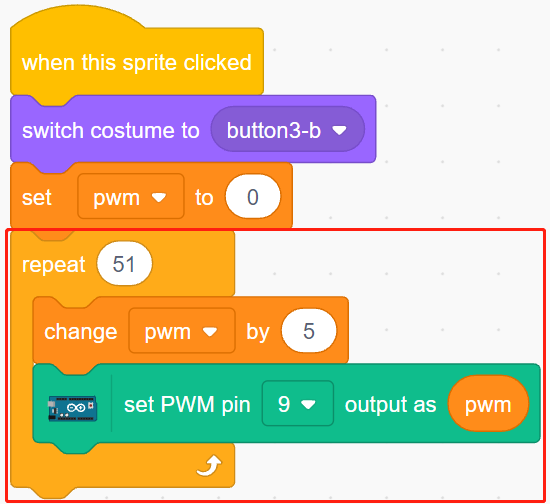Select the when this sprite clicked block

pyautogui.click(x=137, y=62)
